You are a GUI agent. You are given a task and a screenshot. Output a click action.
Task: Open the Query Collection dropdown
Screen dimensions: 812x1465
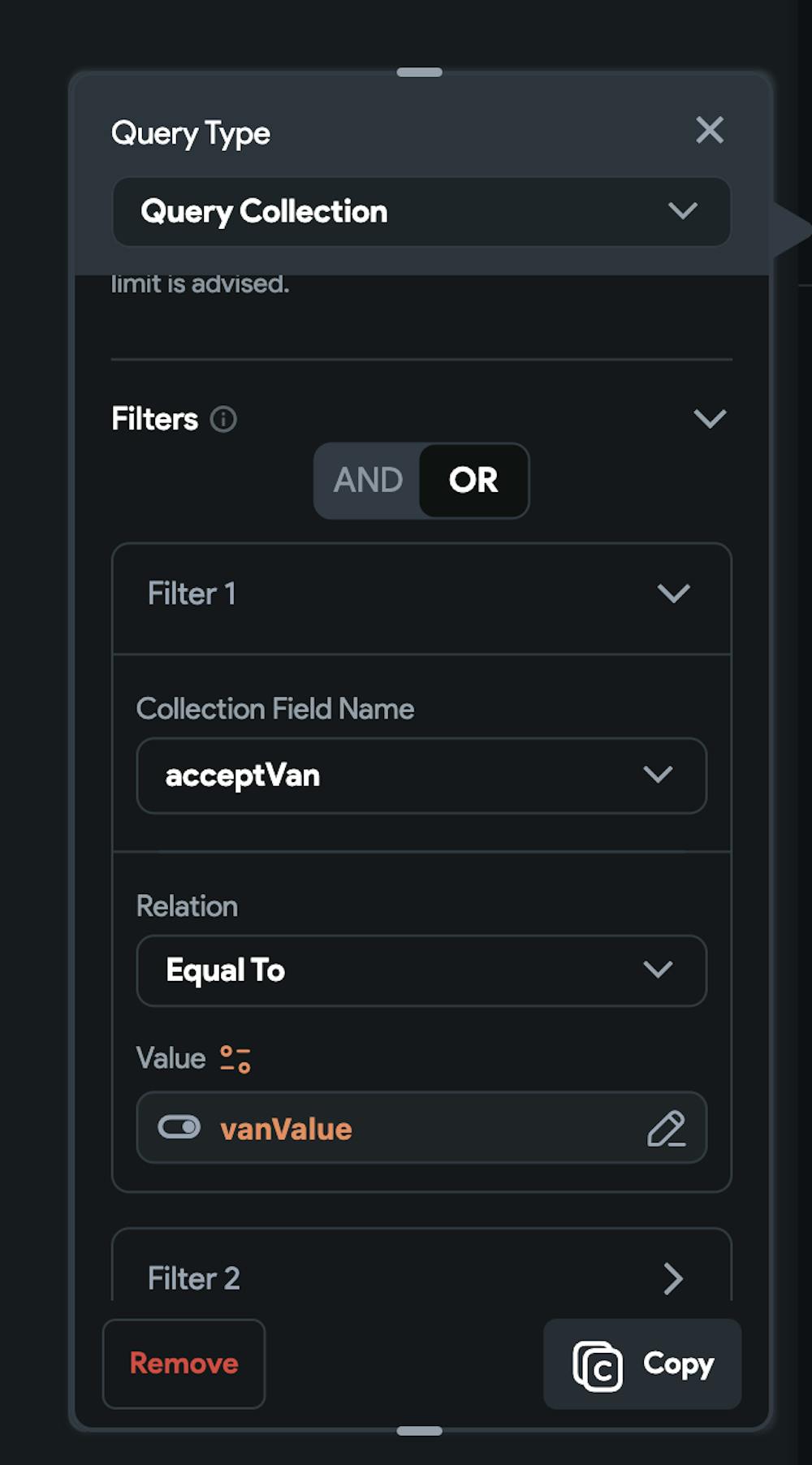(x=421, y=212)
